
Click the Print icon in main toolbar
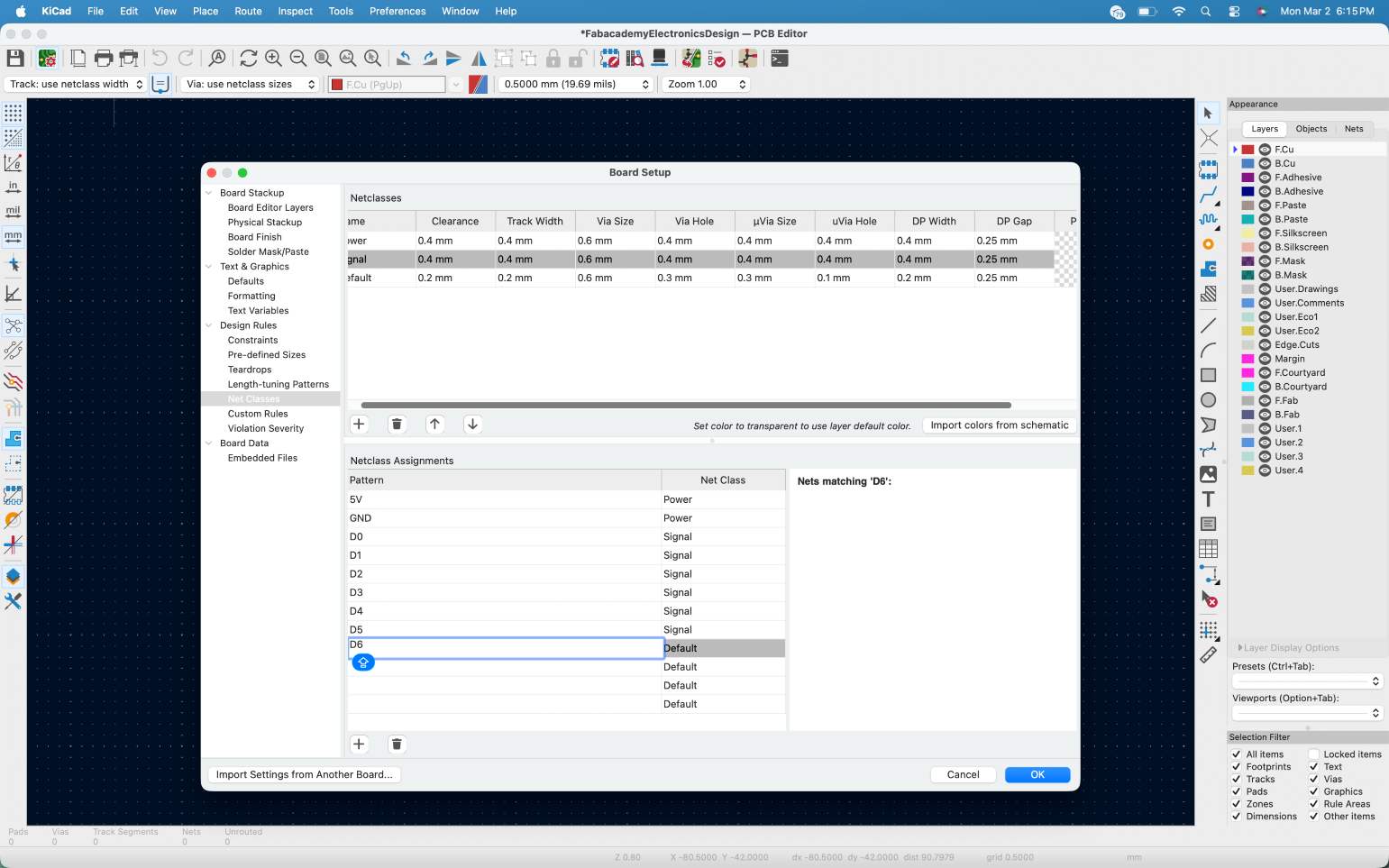(x=104, y=59)
